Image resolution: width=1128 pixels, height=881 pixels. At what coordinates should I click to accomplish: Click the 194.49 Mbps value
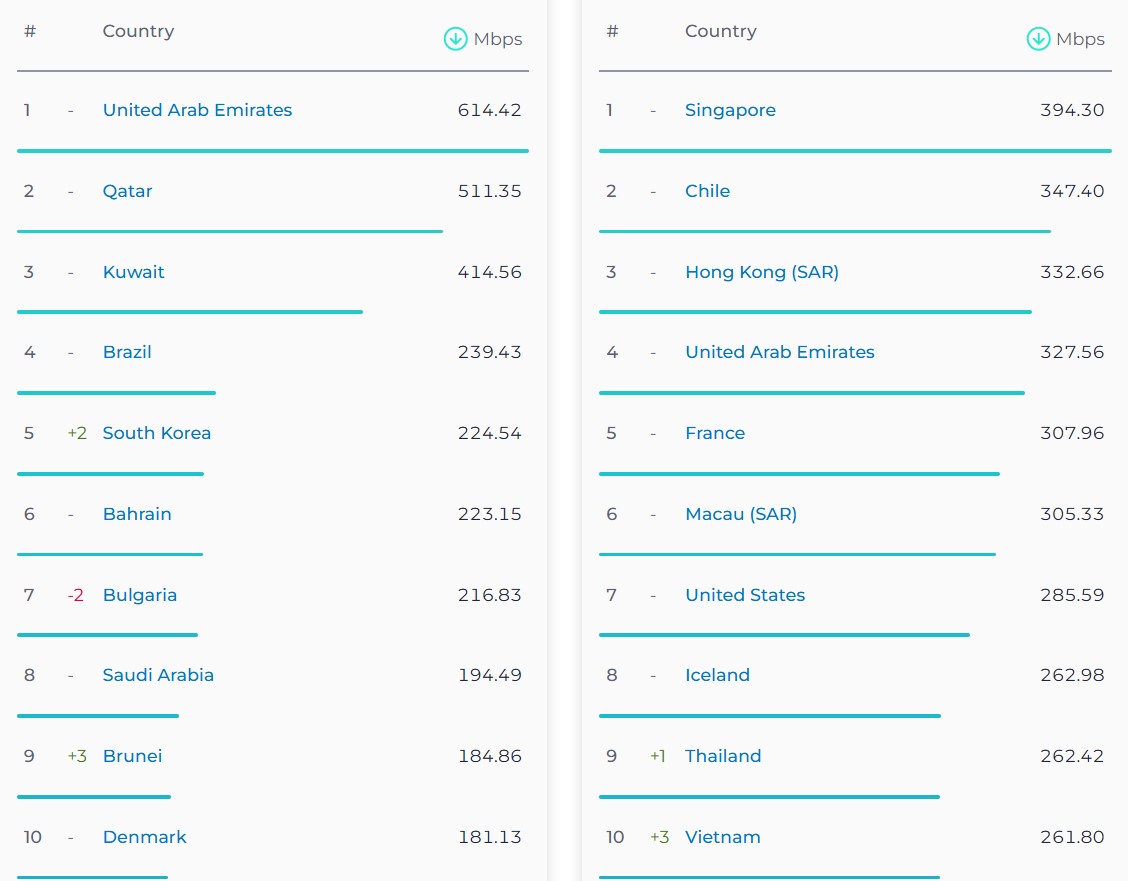pos(489,675)
